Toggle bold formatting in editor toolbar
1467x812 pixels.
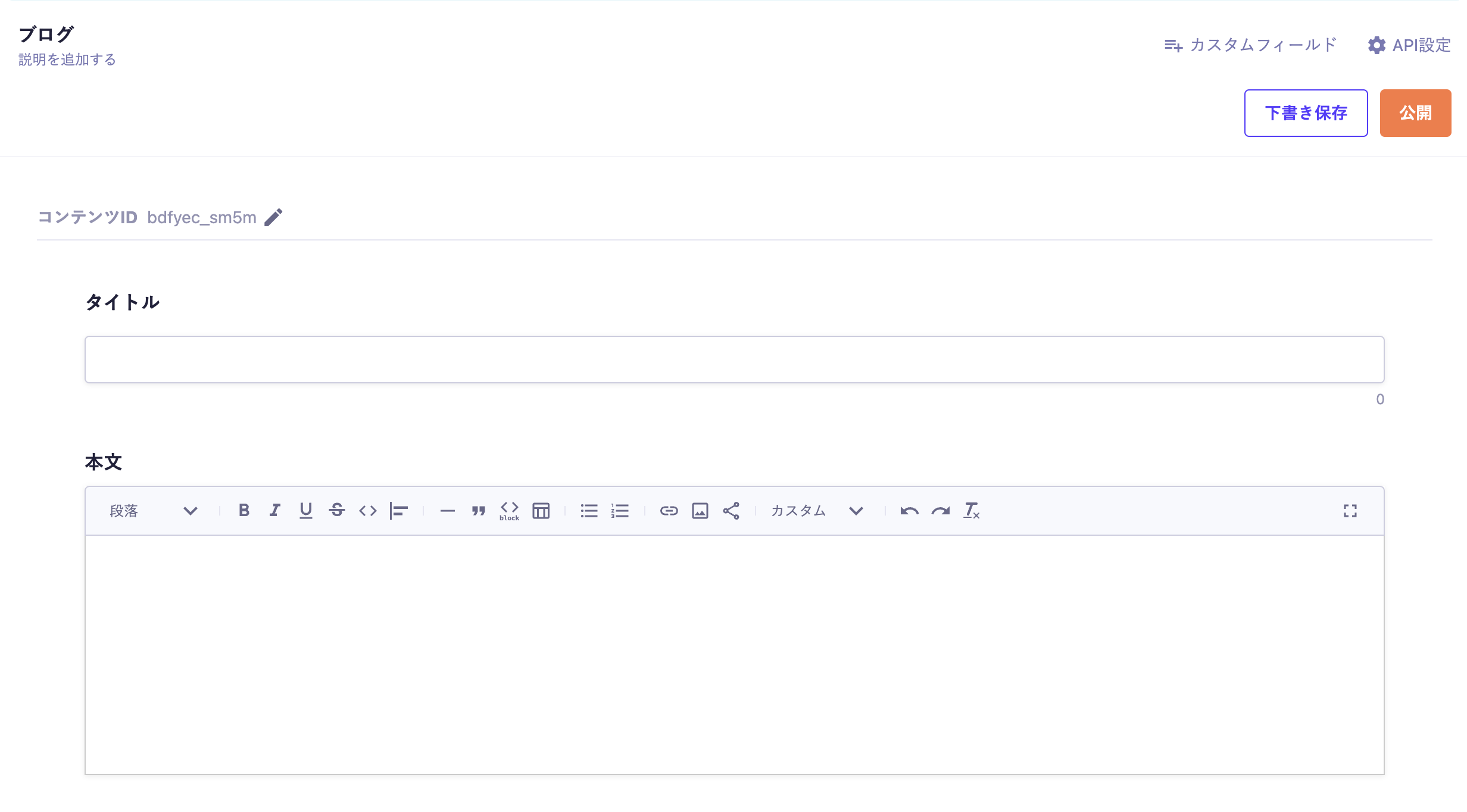point(244,510)
